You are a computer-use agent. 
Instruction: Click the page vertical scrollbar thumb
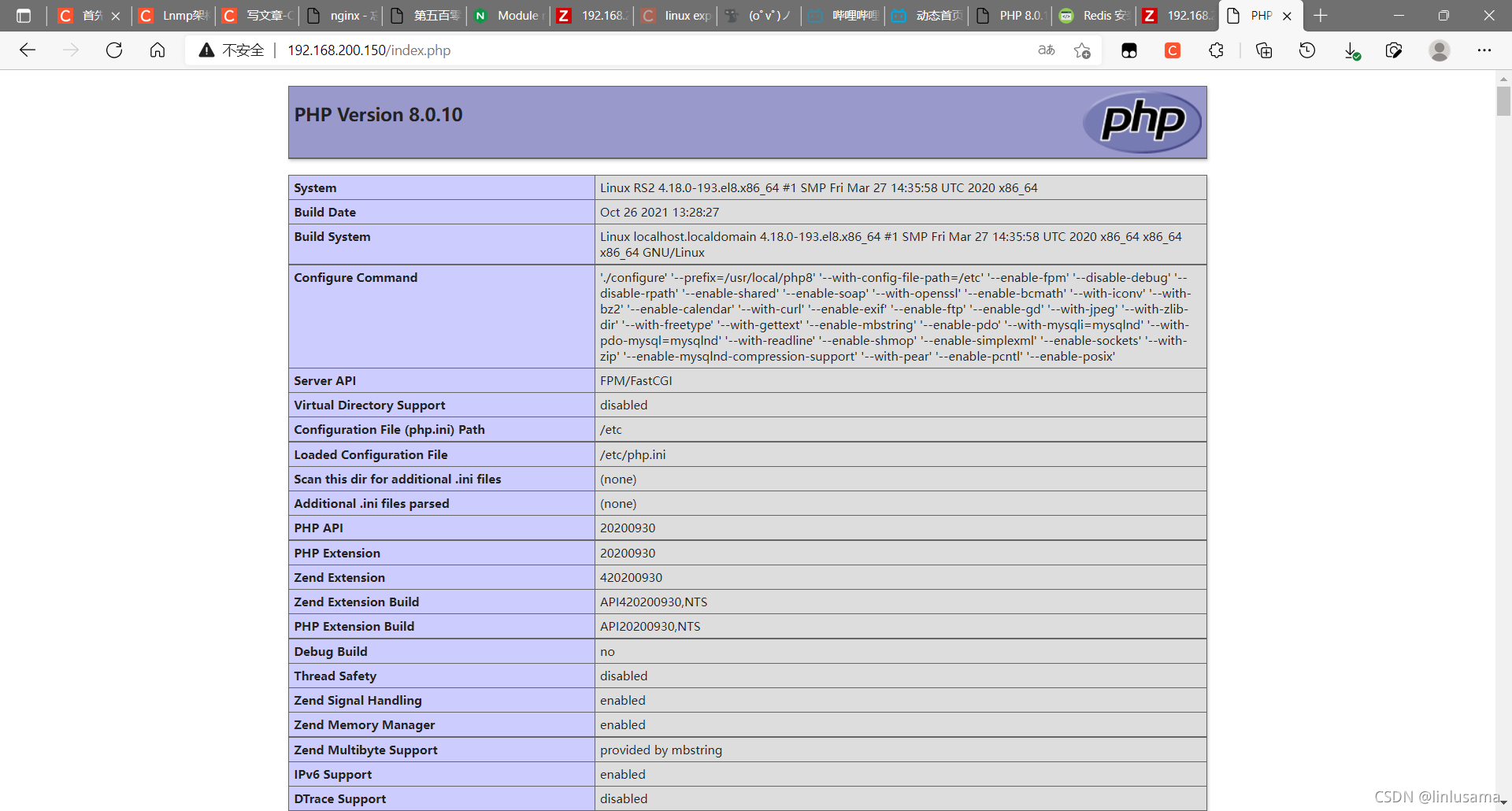pos(1503,101)
